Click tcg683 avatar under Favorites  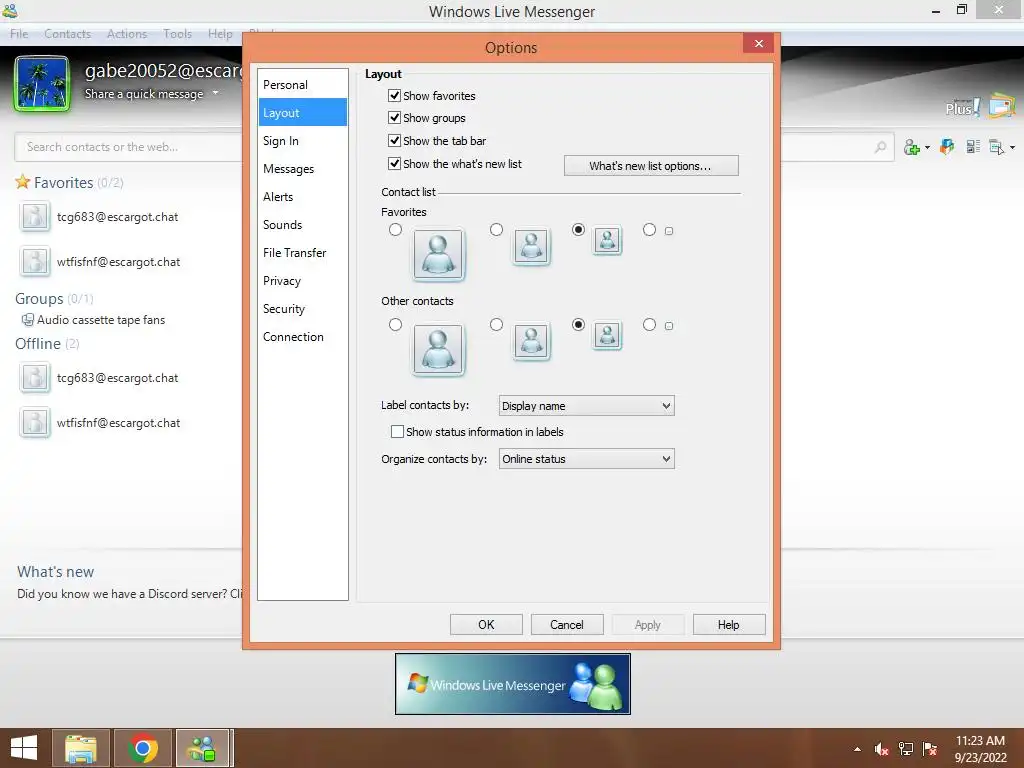pos(34,217)
